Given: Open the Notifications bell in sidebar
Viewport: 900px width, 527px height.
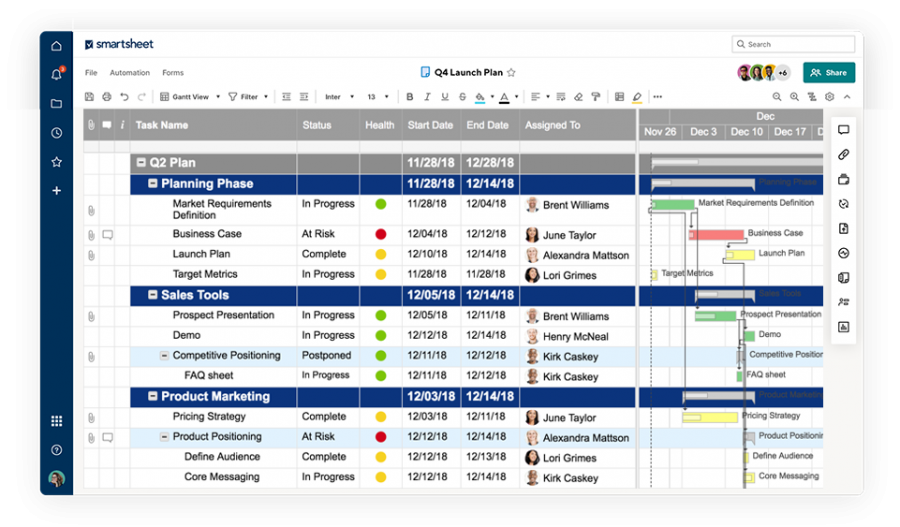Looking at the screenshot, I should 56,75.
